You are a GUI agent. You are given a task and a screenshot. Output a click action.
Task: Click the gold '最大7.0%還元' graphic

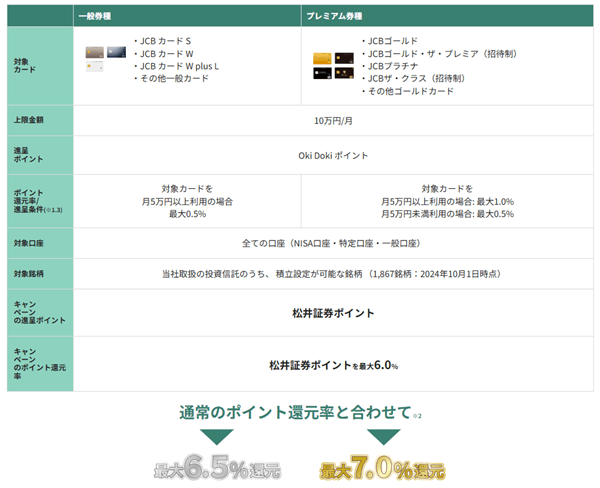[382, 467]
